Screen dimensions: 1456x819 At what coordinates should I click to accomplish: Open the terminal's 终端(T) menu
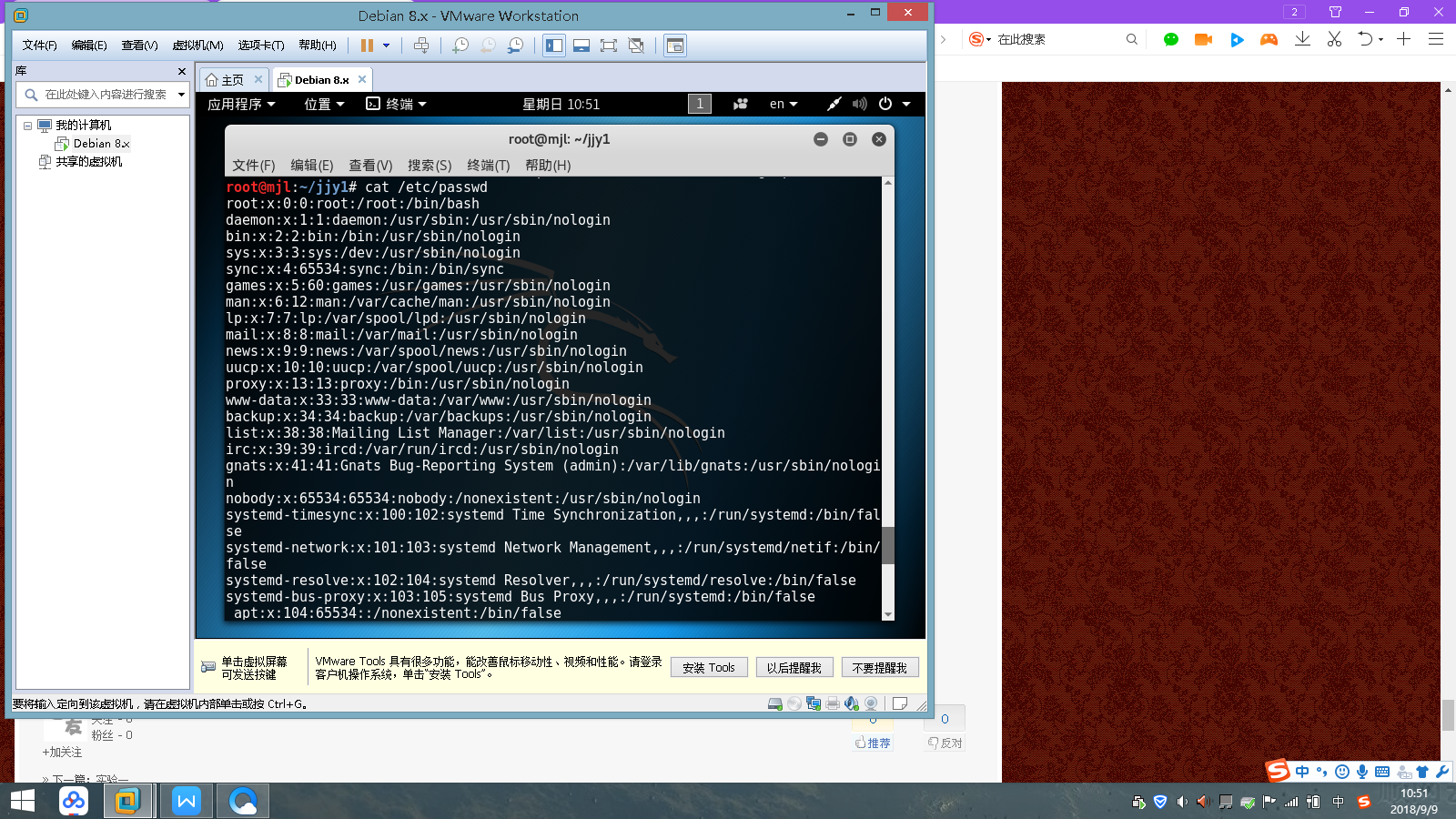(489, 165)
